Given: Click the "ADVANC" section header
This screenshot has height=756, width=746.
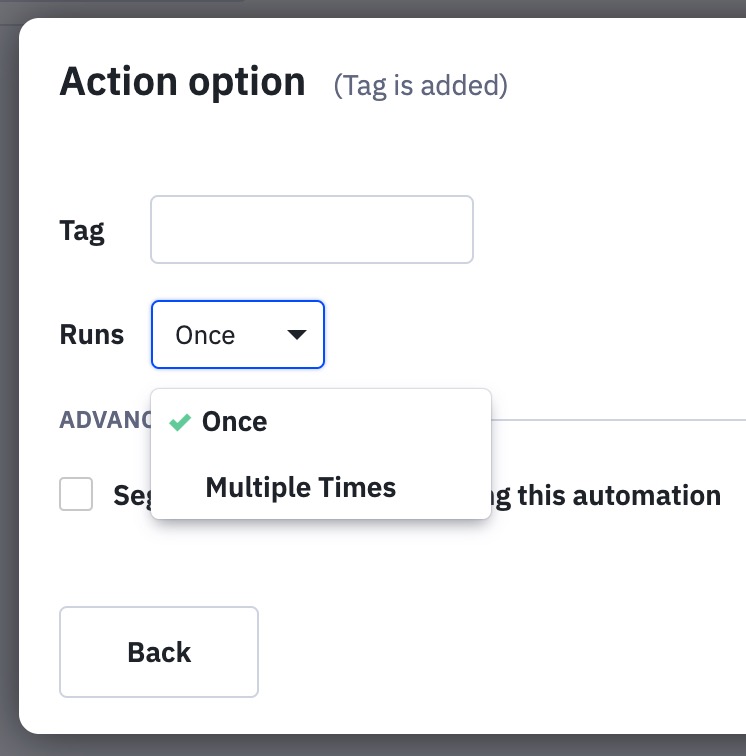Looking at the screenshot, I should [x=104, y=419].
